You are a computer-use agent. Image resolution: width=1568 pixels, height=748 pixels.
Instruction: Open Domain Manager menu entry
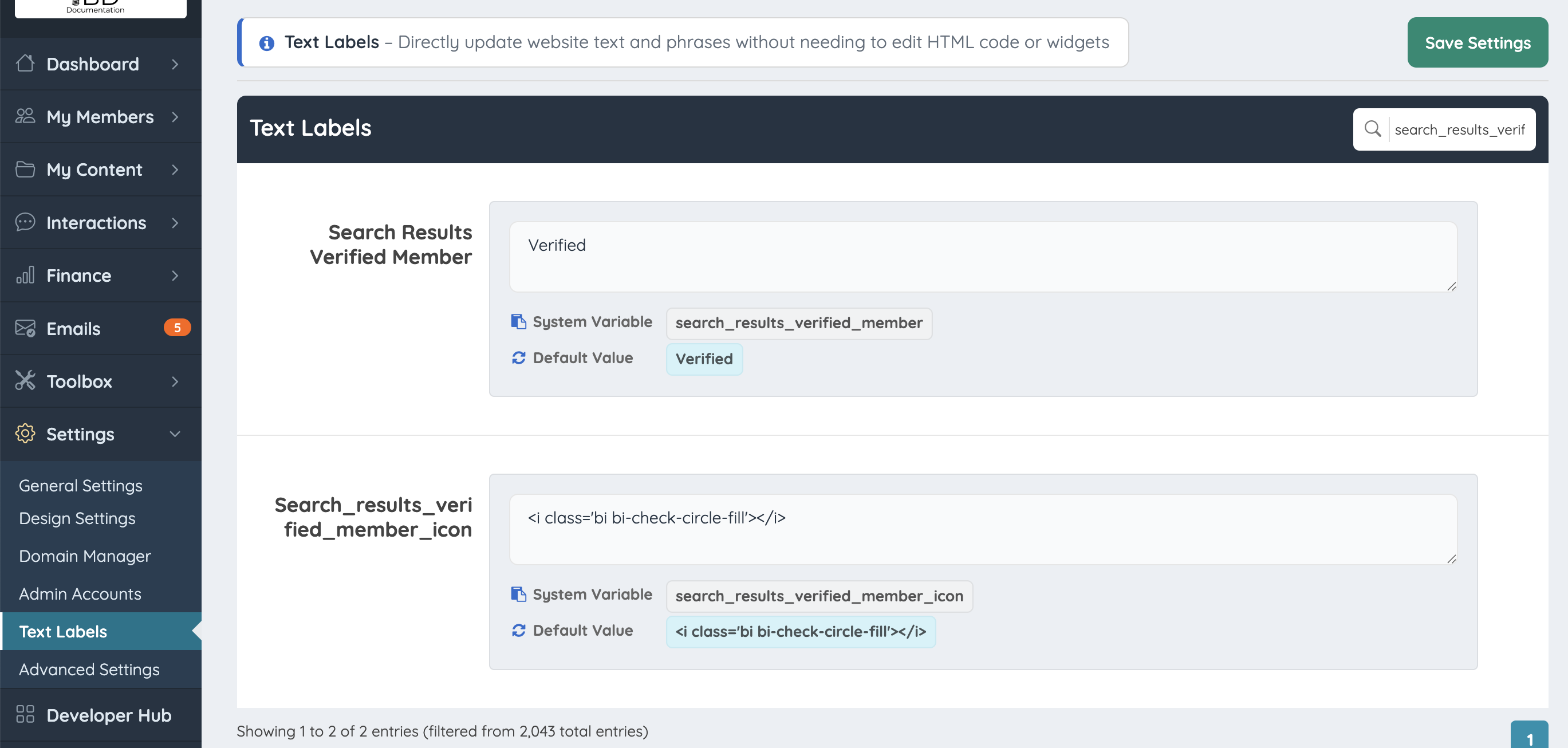coord(85,556)
